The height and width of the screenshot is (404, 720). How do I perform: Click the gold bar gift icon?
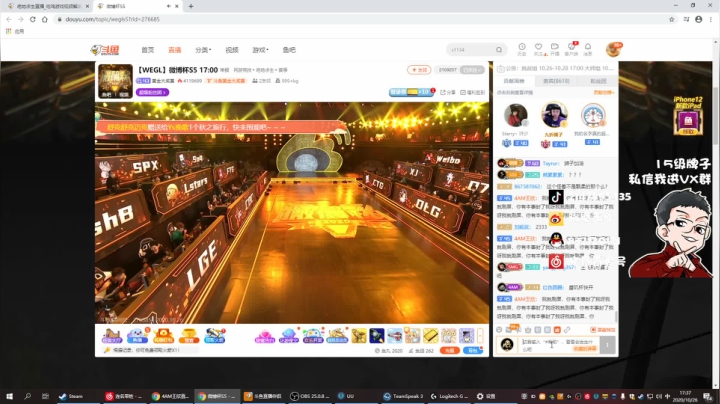(x=431, y=336)
